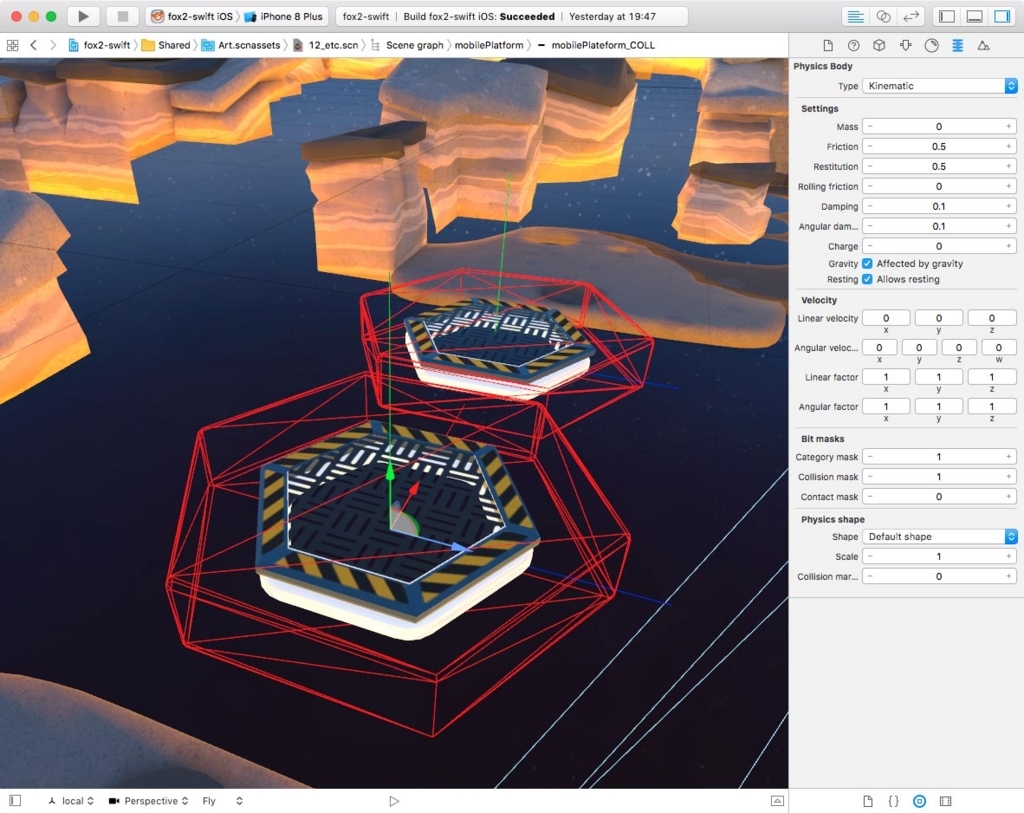Increase the Mass value
The width and height of the screenshot is (1024, 813).
pyautogui.click(x=1008, y=126)
